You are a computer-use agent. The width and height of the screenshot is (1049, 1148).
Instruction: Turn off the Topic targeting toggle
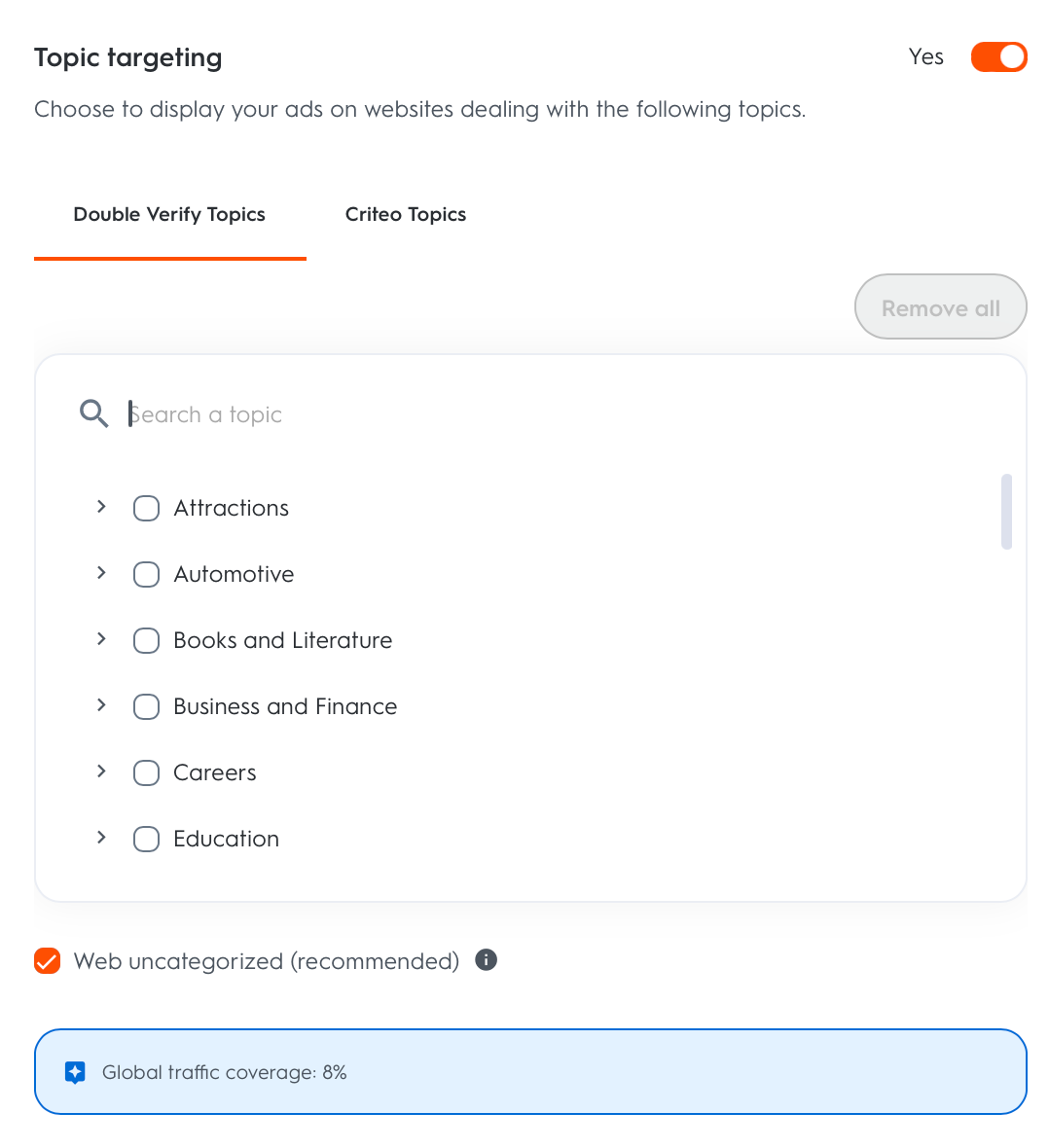(x=998, y=57)
